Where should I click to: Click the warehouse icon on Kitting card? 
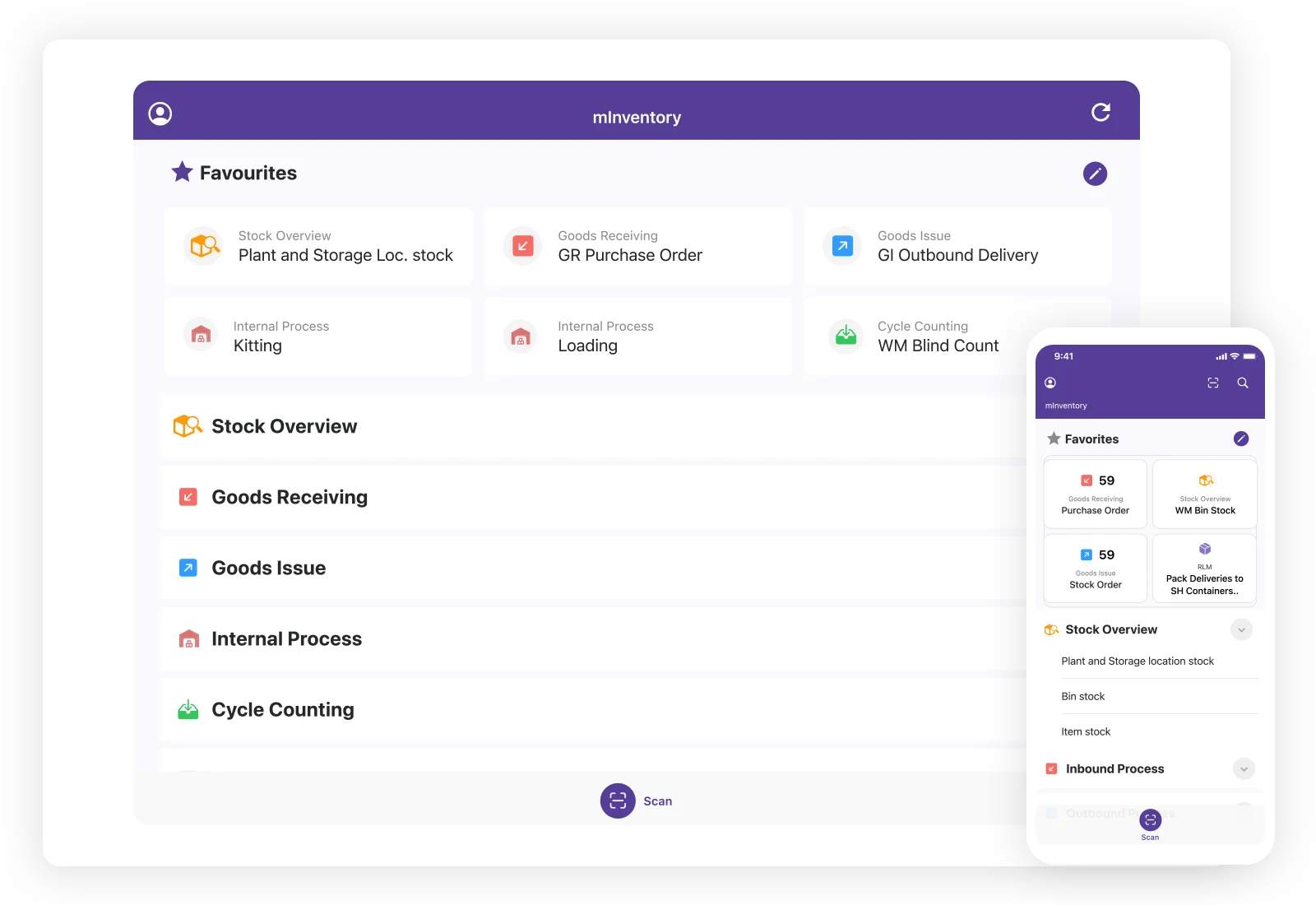pyautogui.click(x=201, y=336)
